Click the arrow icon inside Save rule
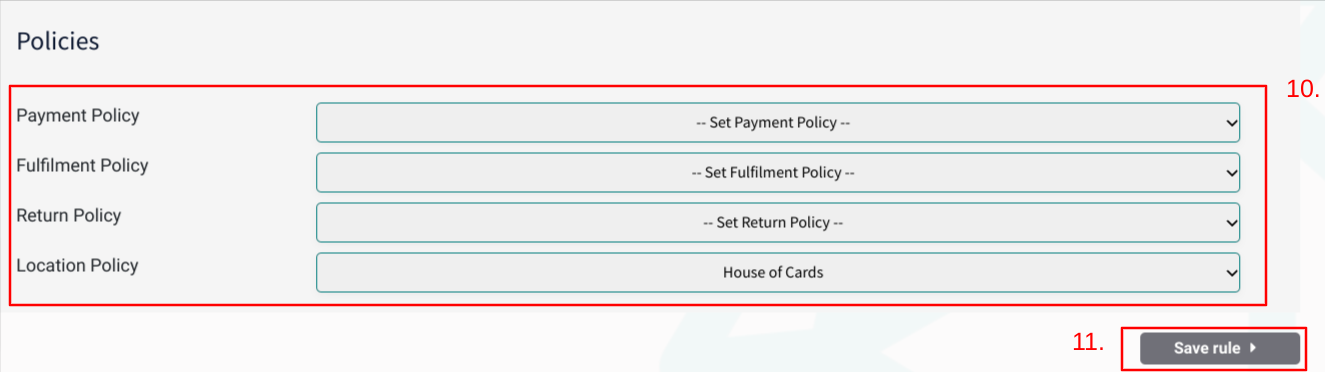Image resolution: width=1325 pixels, height=372 pixels. (x=1253, y=348)
